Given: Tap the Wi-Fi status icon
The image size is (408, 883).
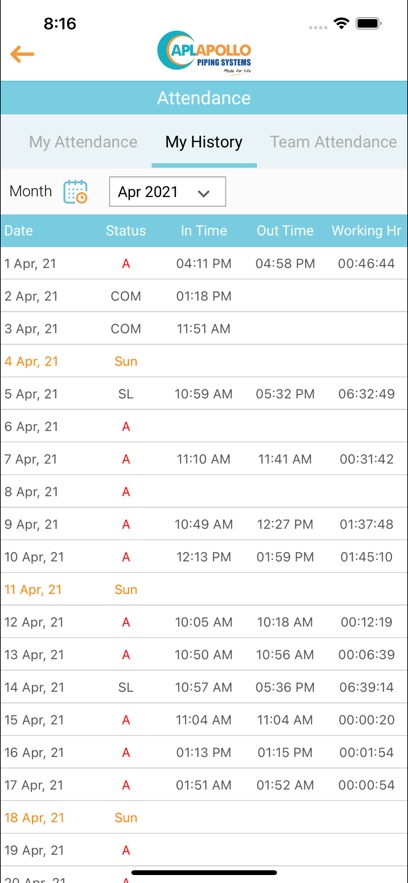Looking at the screenshot, I should pyautogui.click(x=341, y=24).
